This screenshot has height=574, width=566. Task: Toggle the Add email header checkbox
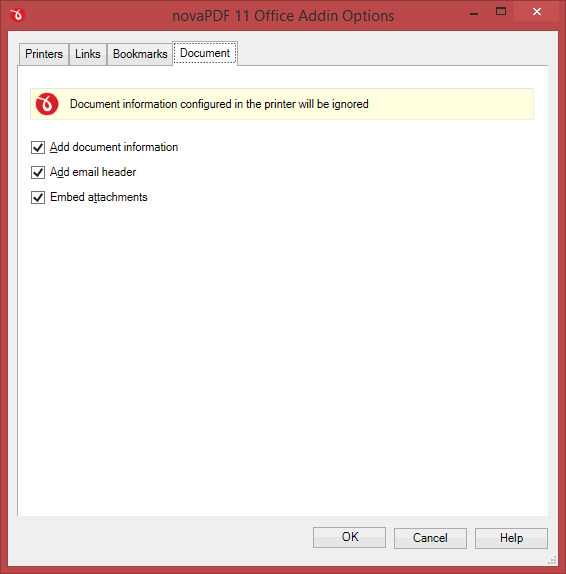pos(38,172)
